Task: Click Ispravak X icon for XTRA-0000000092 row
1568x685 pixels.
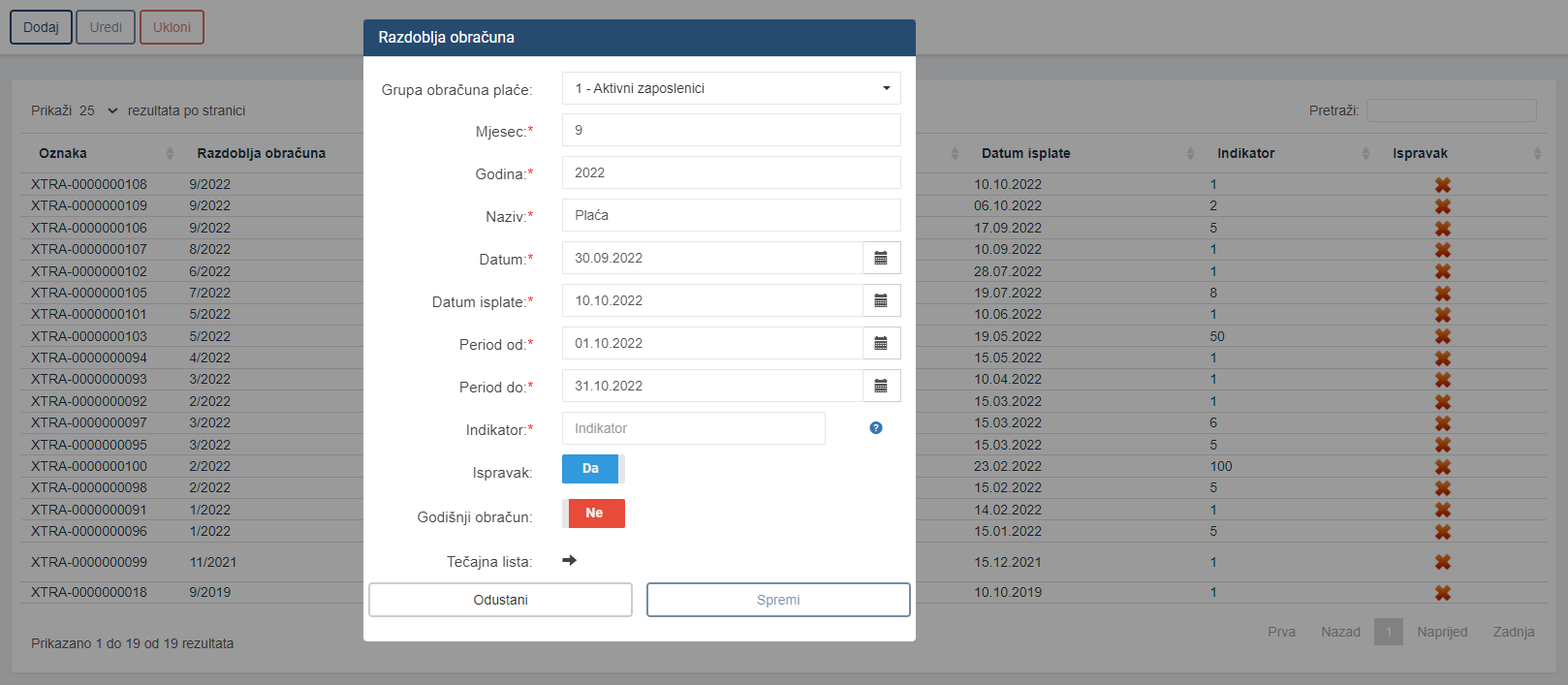Action: pos(1443,401)
